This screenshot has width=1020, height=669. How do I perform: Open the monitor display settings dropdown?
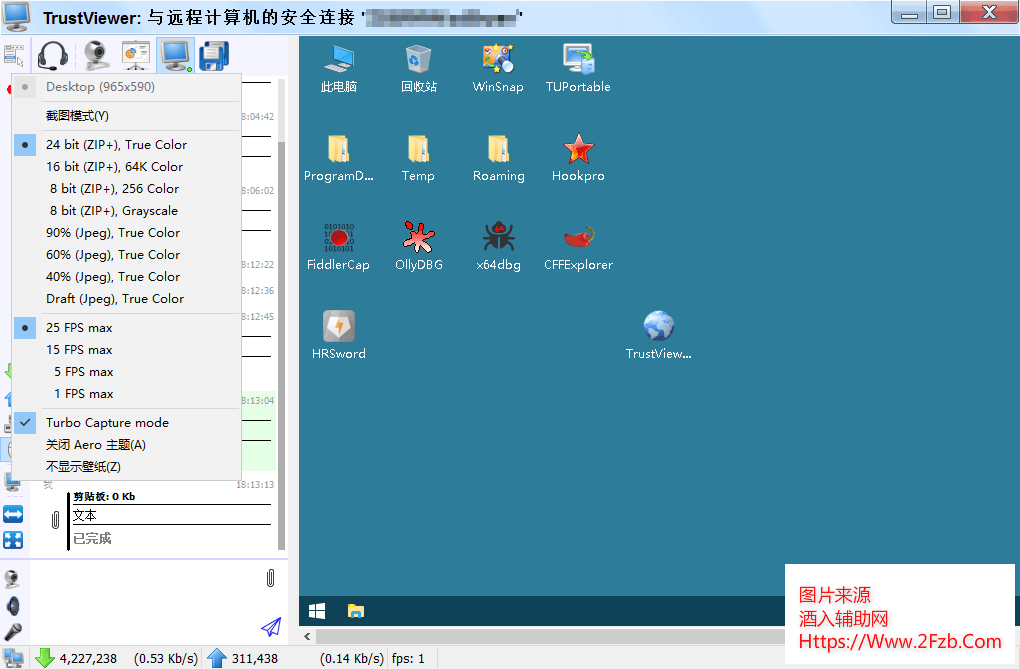[x=176, y=55]
